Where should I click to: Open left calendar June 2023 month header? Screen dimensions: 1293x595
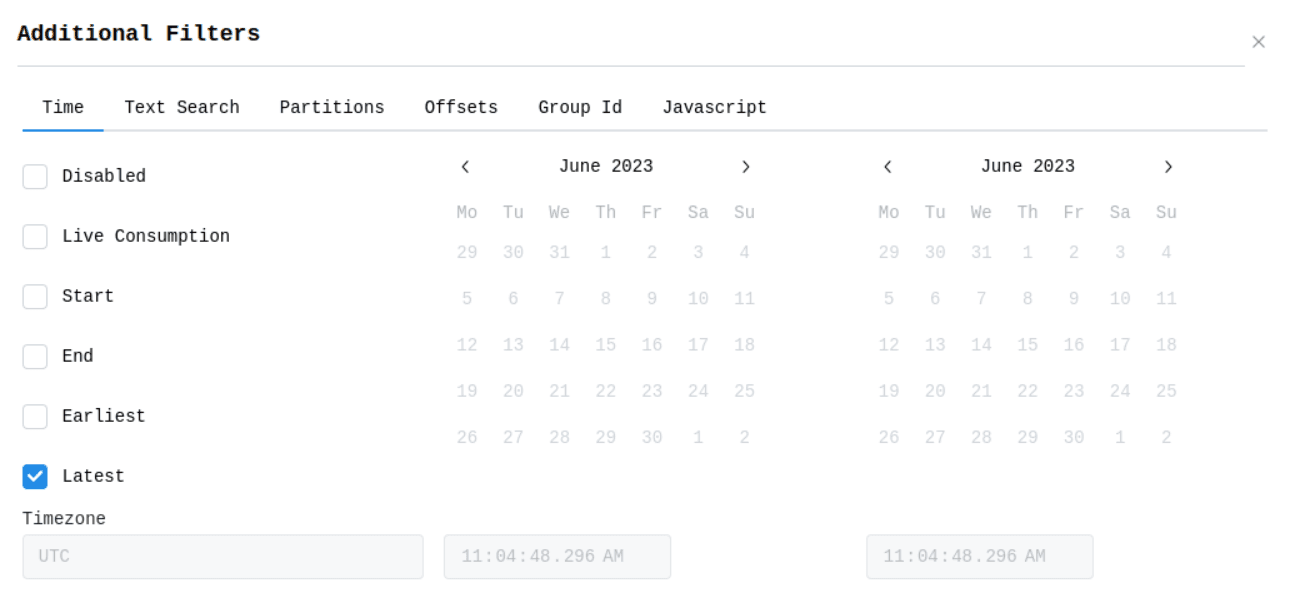coord(606,167)
